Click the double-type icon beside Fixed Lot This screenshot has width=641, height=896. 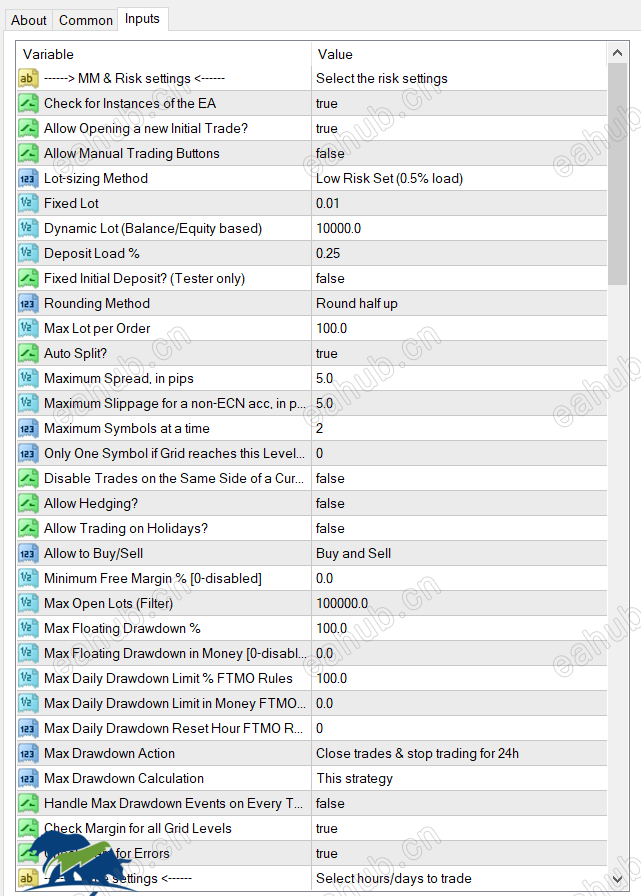point(27,203)
